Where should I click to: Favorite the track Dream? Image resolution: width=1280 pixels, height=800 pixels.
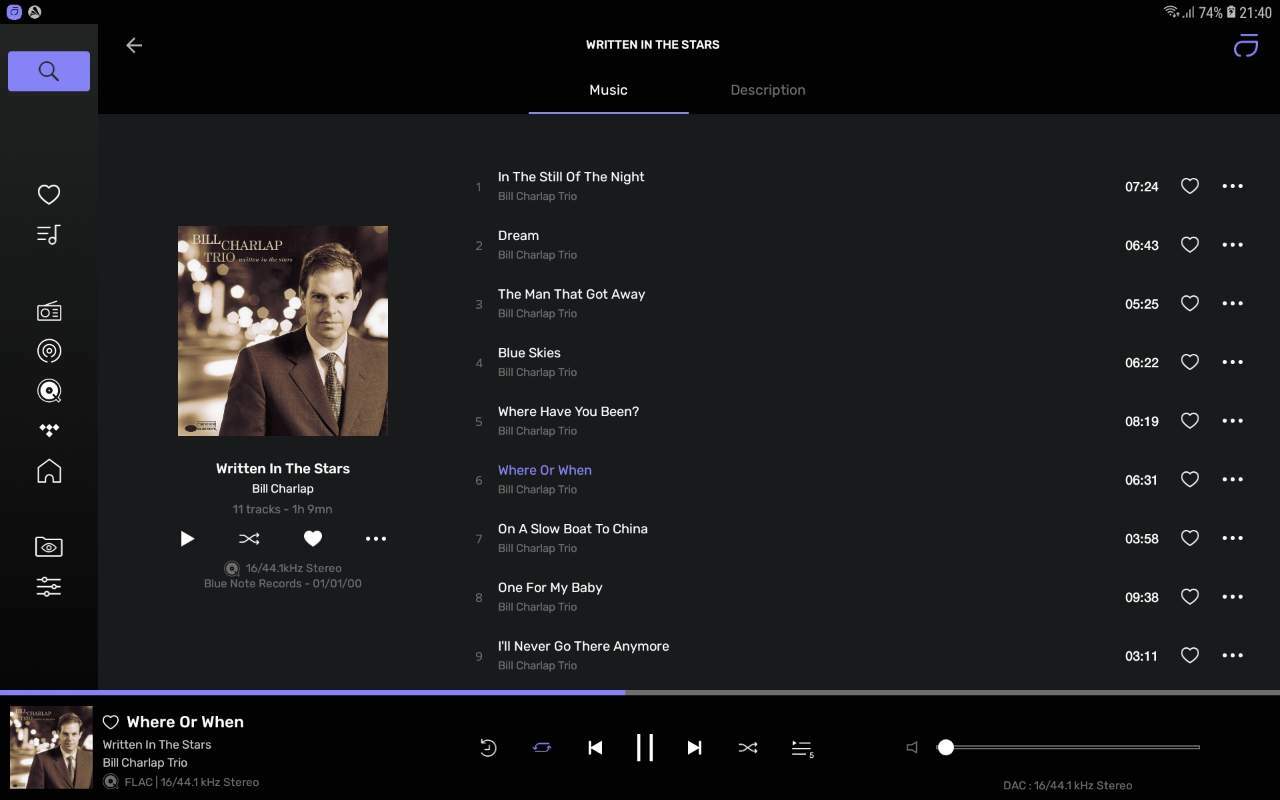[1190, 245]
